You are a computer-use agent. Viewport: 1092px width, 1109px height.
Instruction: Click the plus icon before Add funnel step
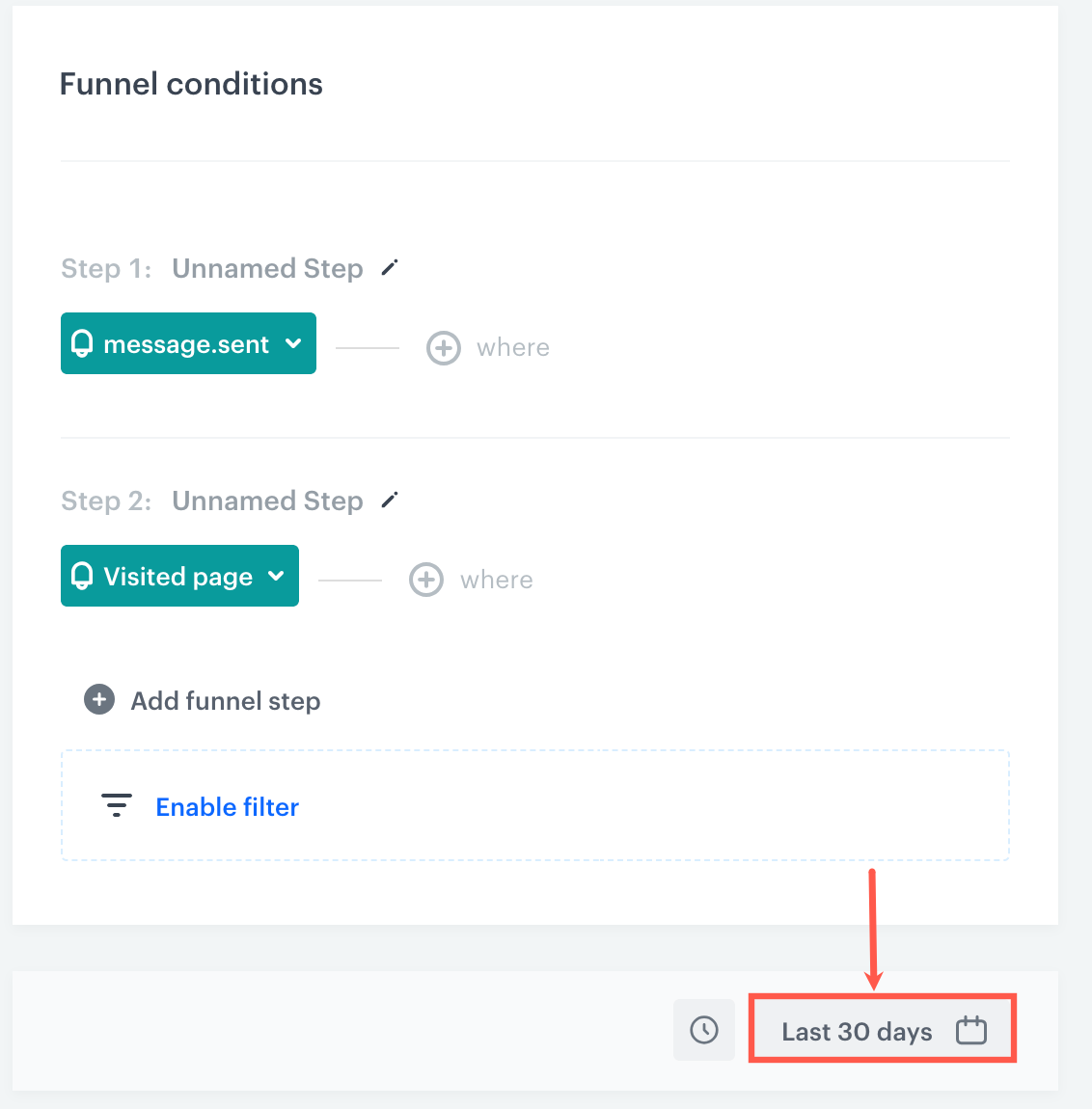point(98,700)
